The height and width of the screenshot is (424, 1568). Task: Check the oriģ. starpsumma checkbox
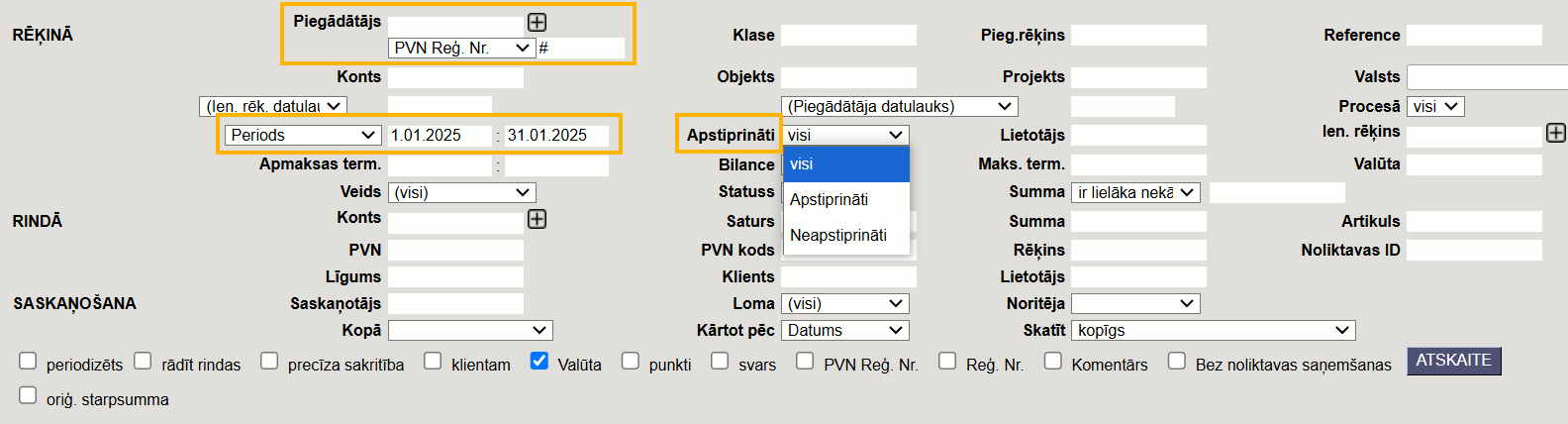click(x=28, y=396)
